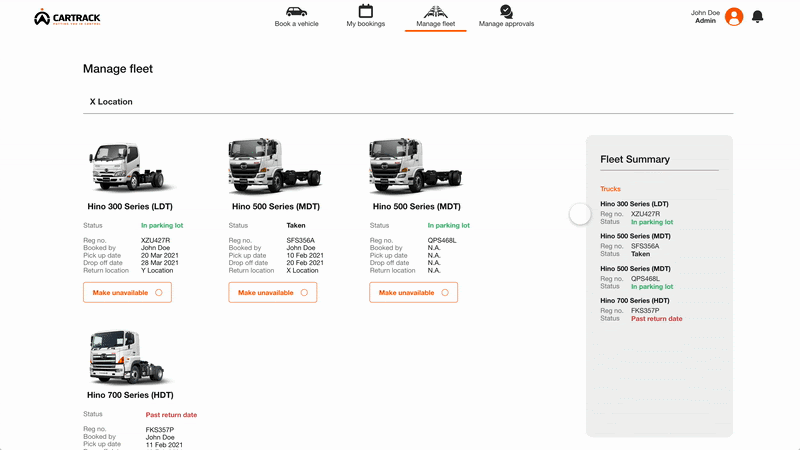Click the orange user avatar icon
The image size is (800, 450).
(x=734, y=17)
